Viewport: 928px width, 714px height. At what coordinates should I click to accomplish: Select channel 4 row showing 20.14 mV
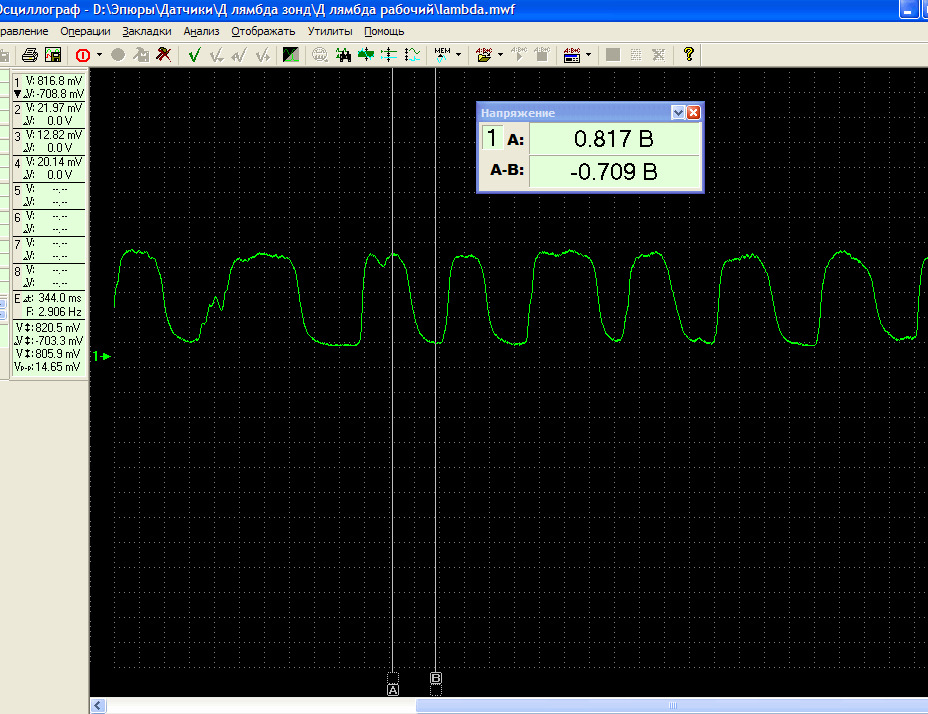tap(49, 168)
